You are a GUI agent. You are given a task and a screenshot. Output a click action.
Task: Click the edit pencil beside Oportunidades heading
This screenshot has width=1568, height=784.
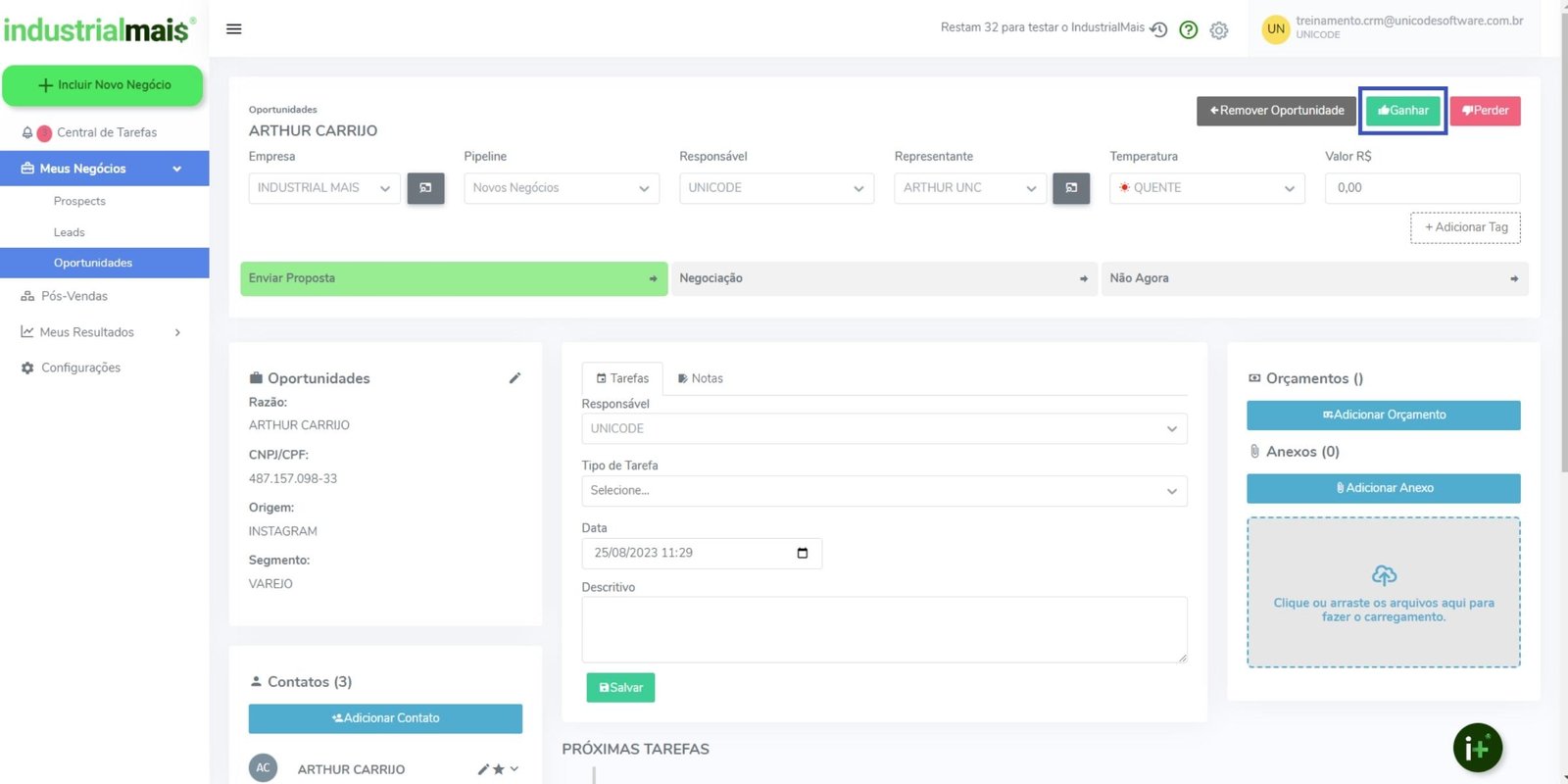pos(514,378)
